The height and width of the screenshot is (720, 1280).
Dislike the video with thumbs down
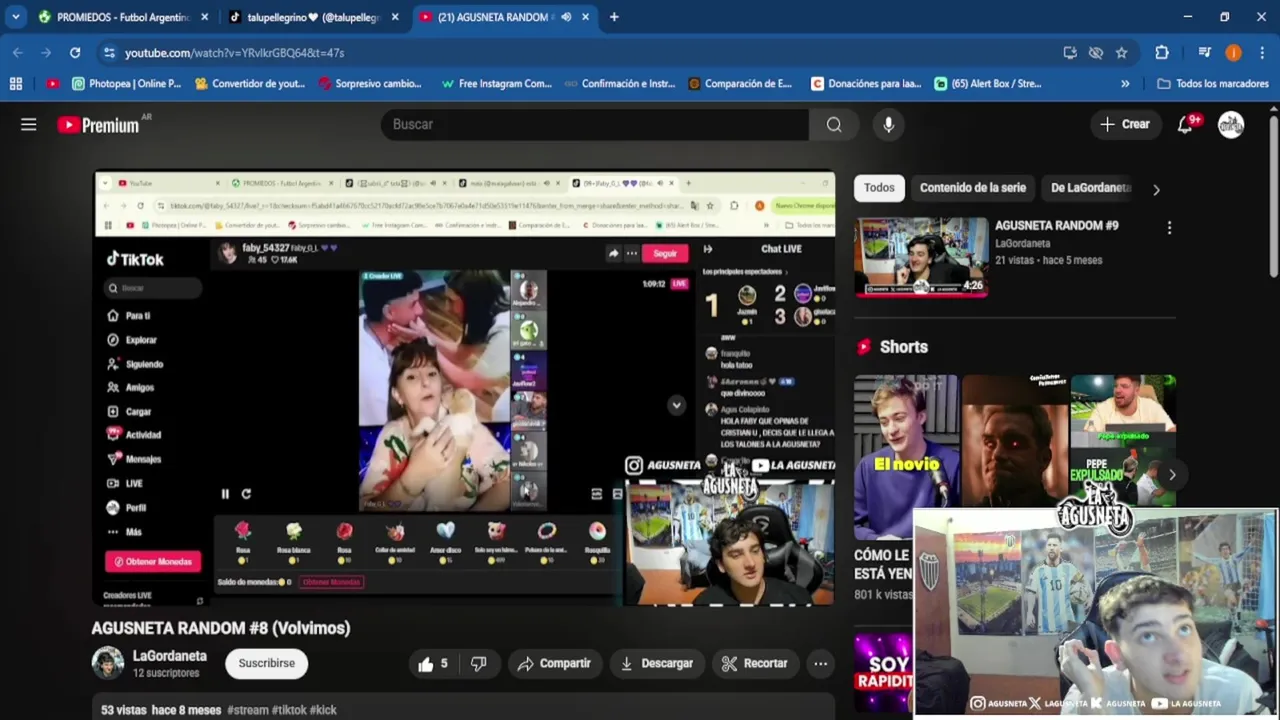click(x=478, y=663)
